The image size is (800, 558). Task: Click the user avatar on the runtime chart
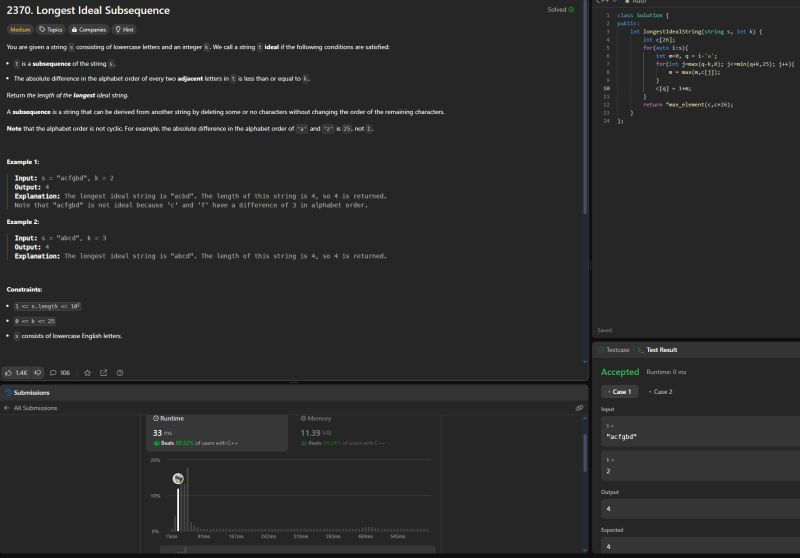[178, 478]
